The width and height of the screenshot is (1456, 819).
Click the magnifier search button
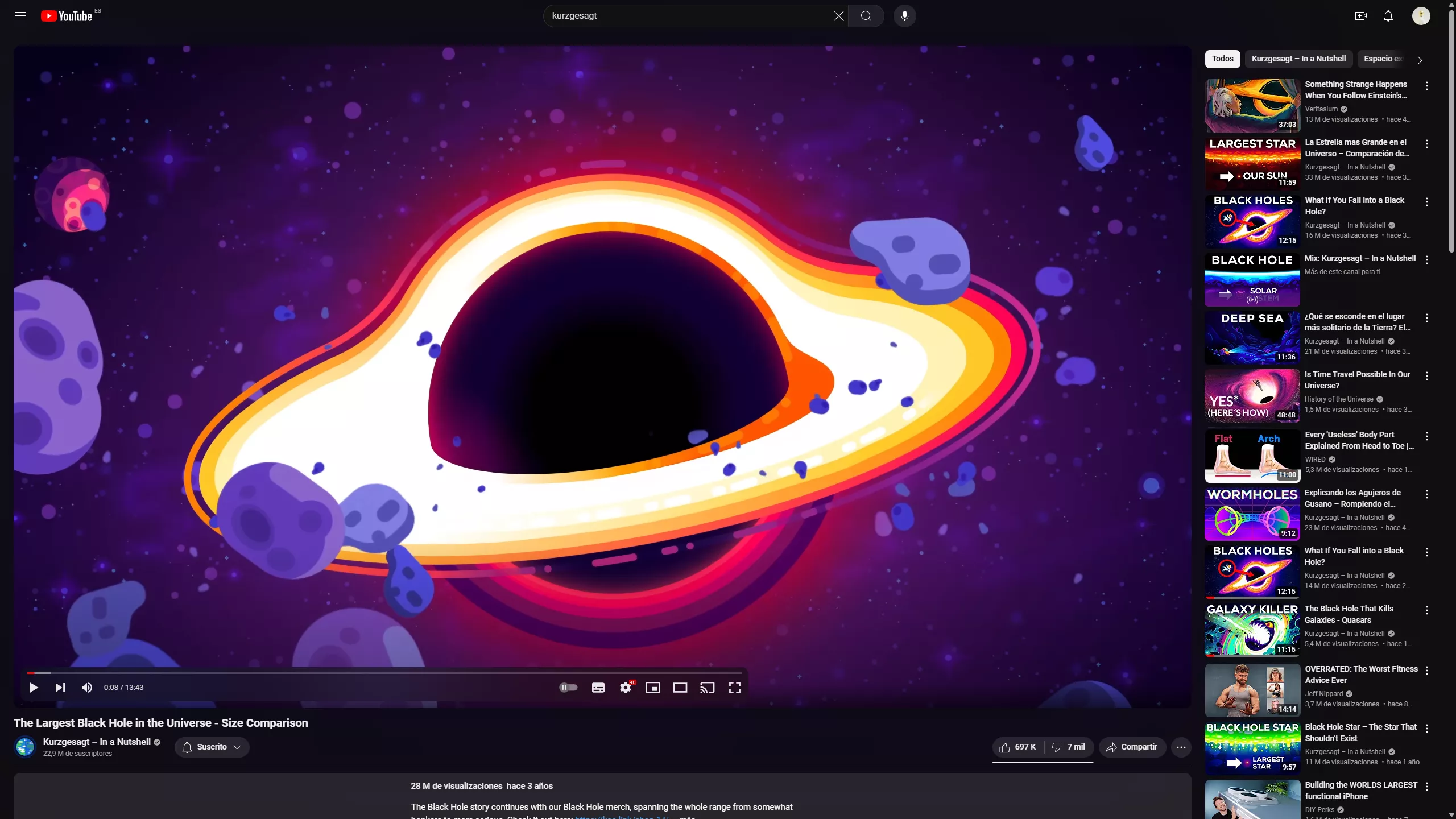click(x=866, y=16)
